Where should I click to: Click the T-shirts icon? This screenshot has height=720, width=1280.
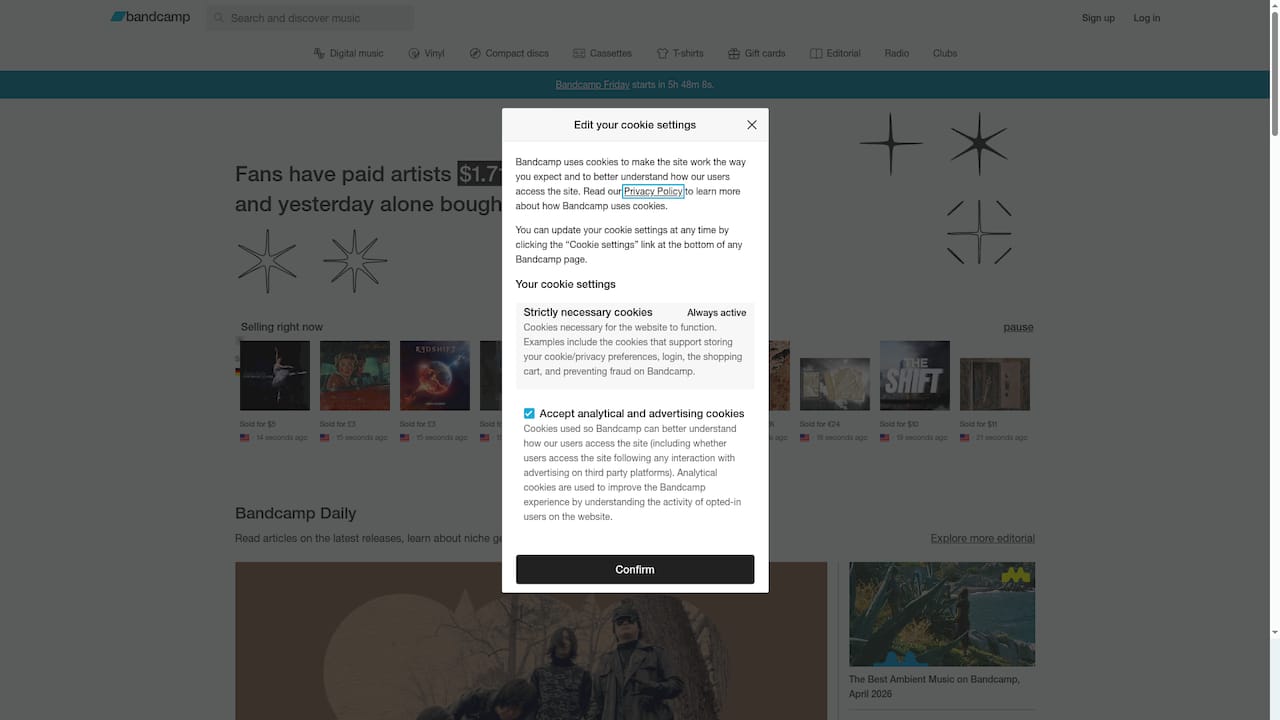tap(662, 53)
